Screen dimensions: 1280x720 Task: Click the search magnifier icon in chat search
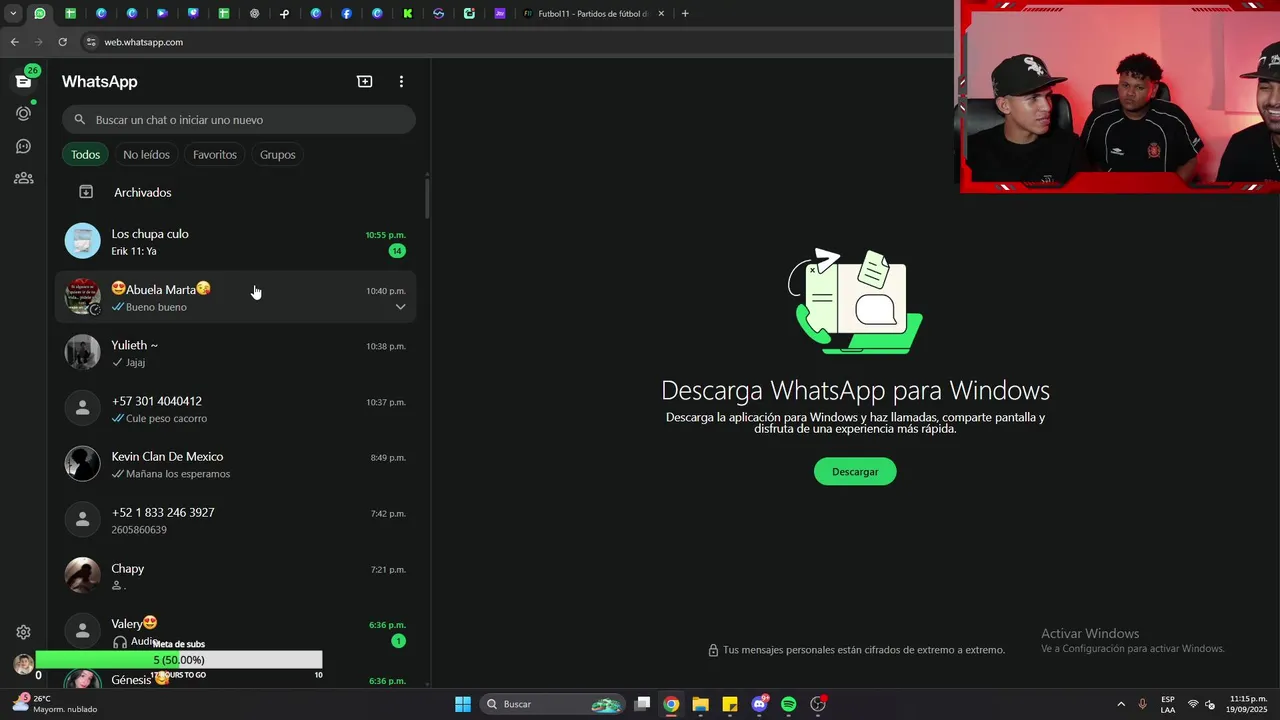coord(80,120)
